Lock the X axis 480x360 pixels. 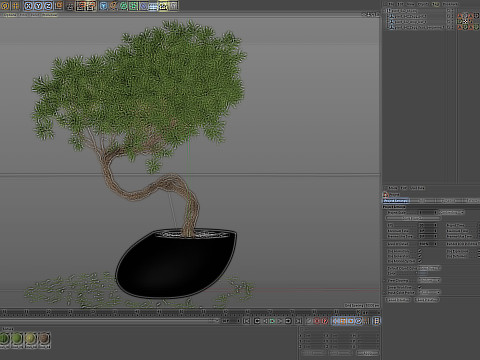coord(28,6)
